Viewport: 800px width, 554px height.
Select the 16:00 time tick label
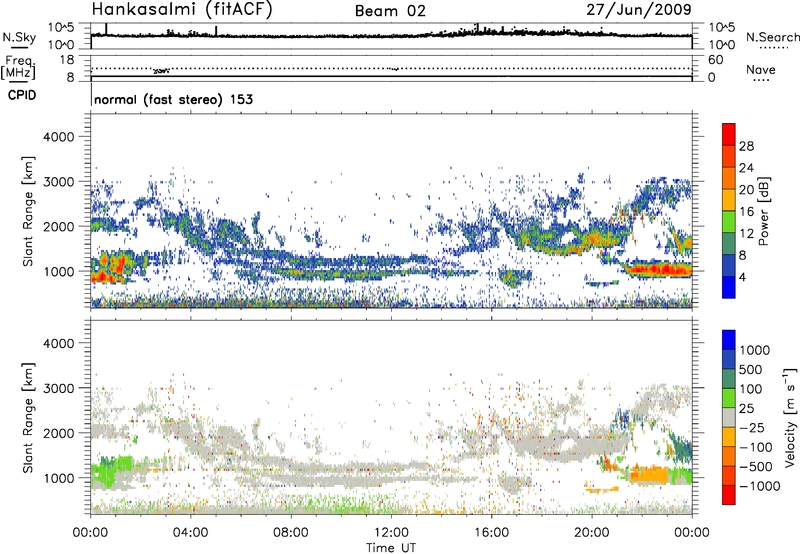coord(492,533)
